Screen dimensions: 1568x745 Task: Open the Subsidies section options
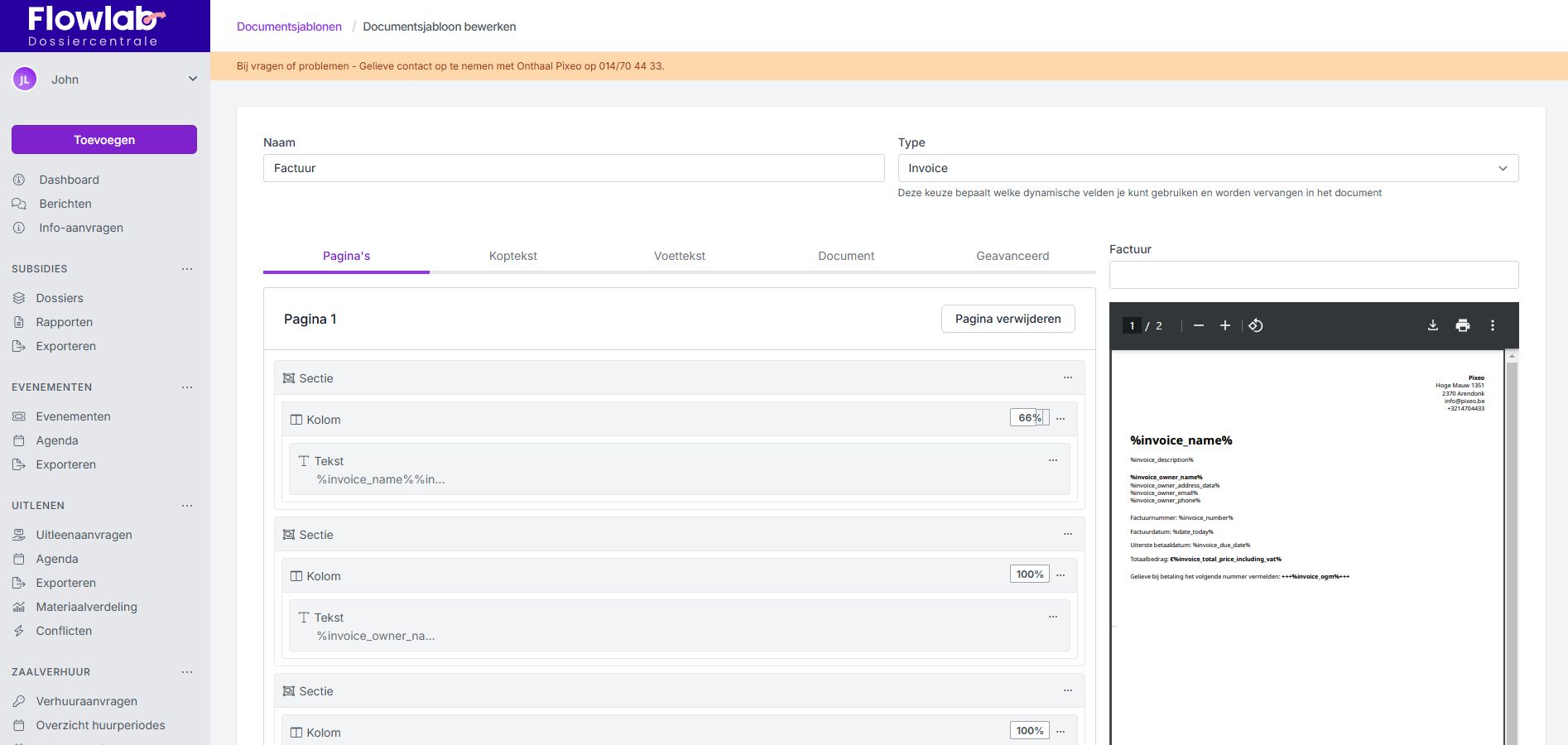point(187,269)
